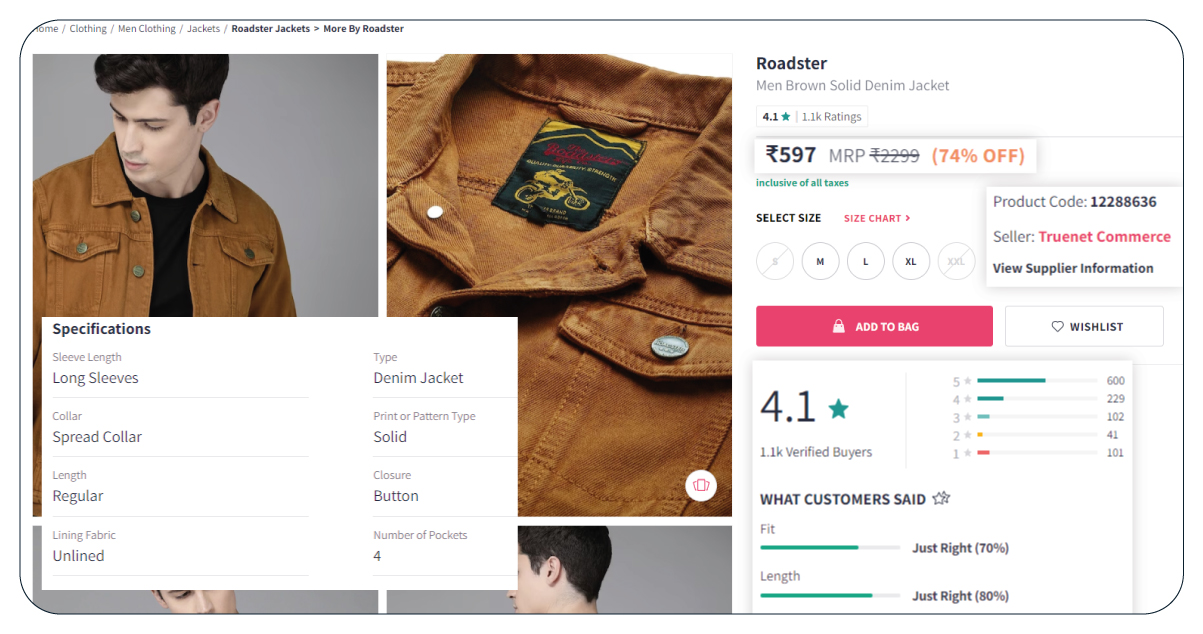
Task: Click the heart icon beside Wishlist
Action: coord(1057,327)
